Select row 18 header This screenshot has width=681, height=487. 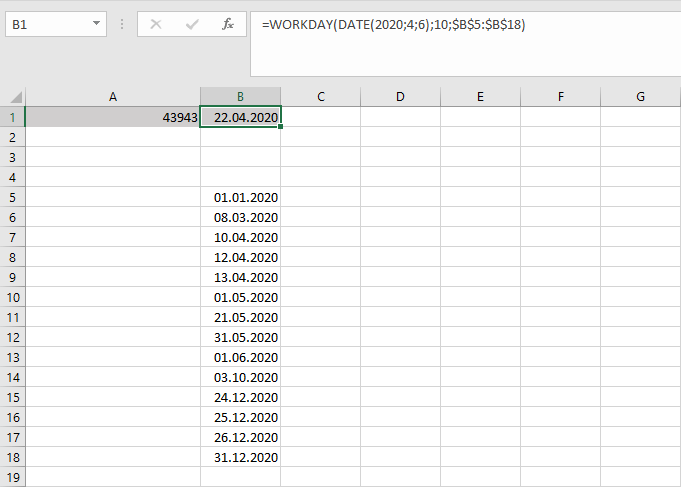[12, 457]
